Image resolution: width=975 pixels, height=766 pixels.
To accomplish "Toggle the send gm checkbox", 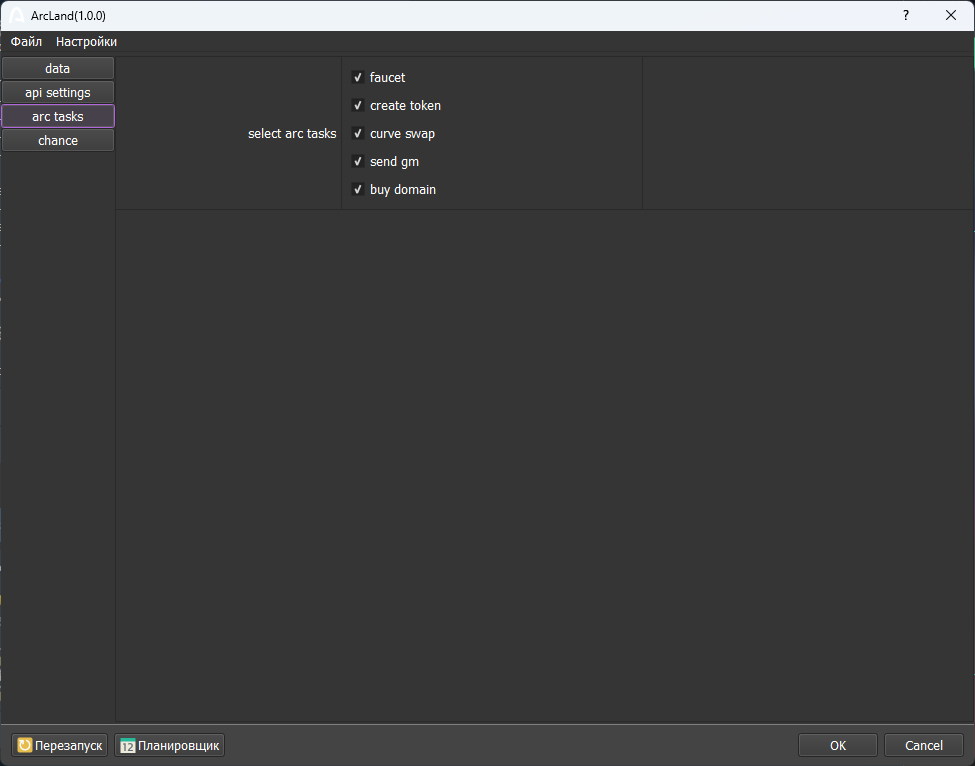I will tap(358, 162).
